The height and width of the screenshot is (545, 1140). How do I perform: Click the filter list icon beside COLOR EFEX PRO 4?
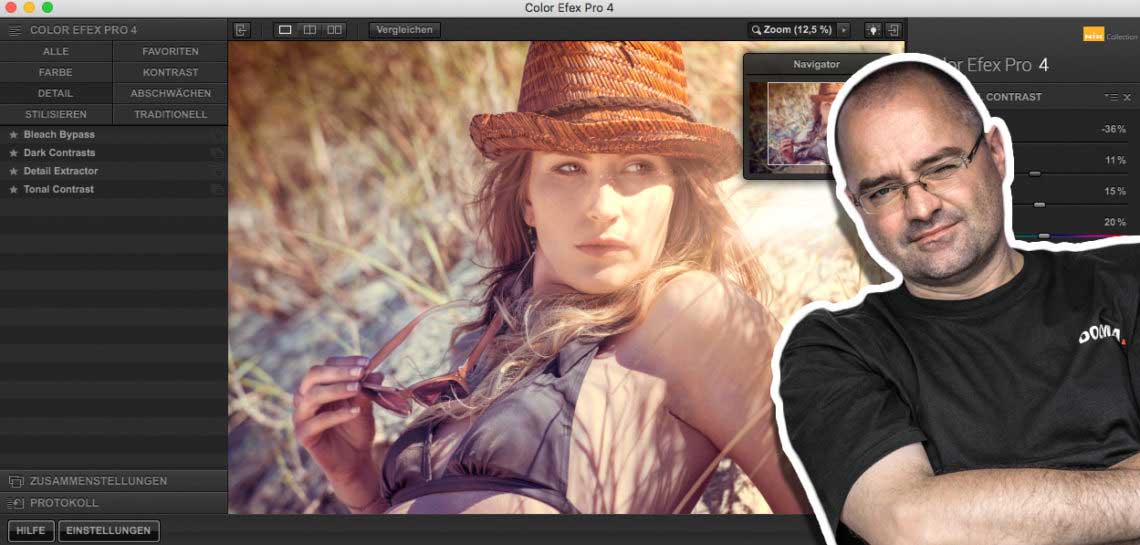pyautogui.click(x=14, y=31)
